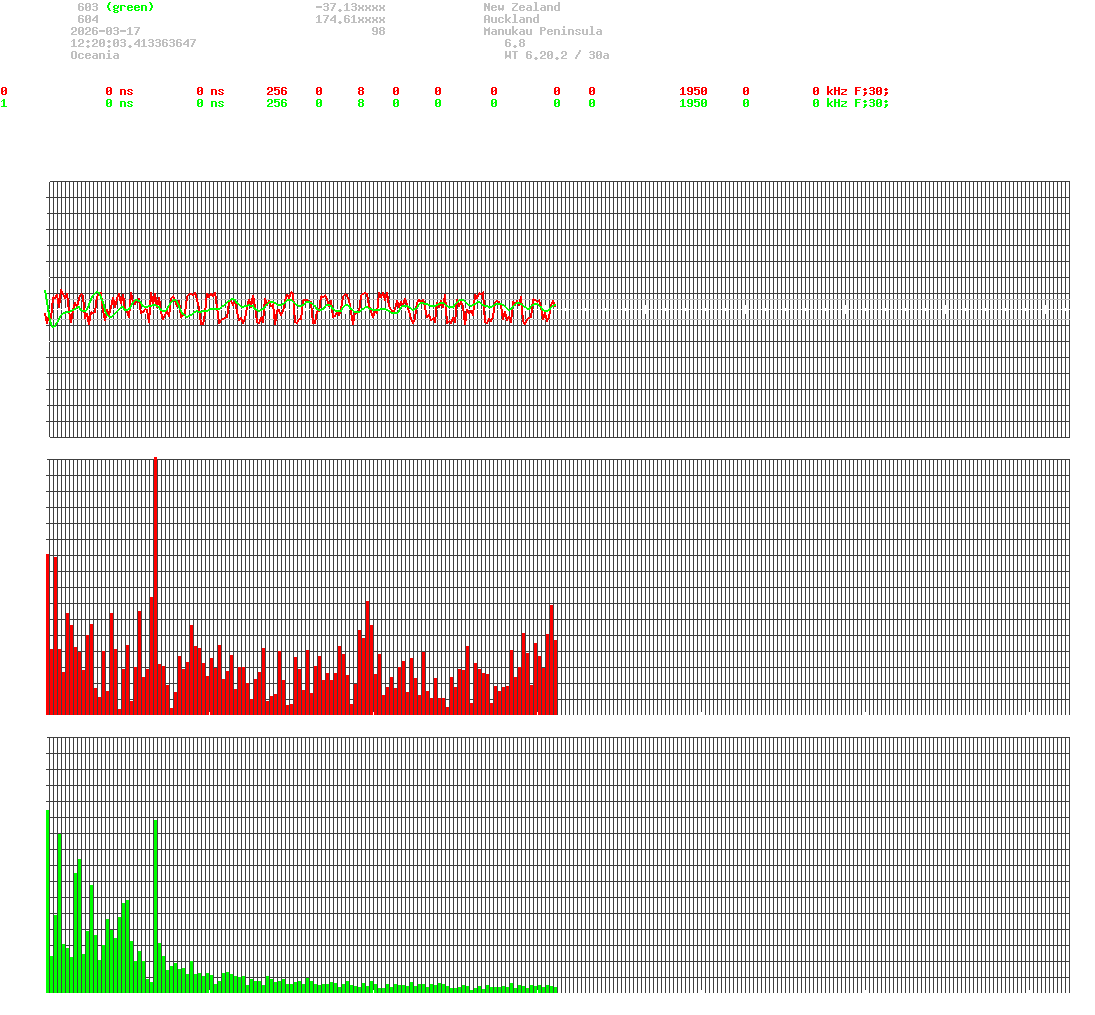Toggle visibility of red Channel 0 row
1095x1015 pixels.
(4, 90)
